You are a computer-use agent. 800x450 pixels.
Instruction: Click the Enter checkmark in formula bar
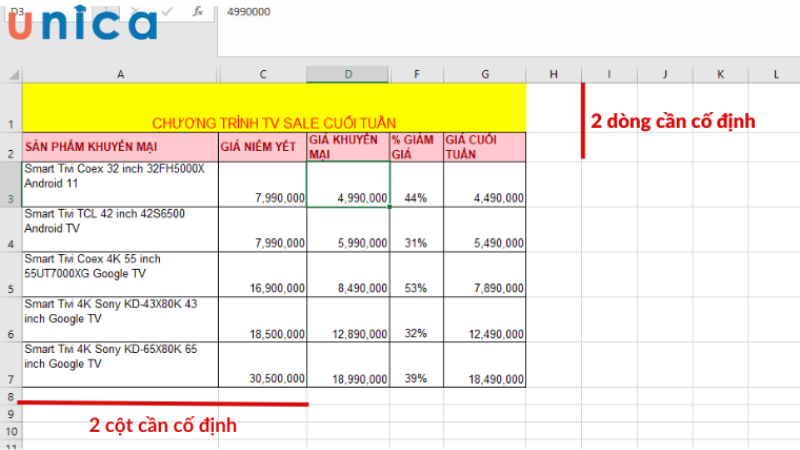[166, 11]
